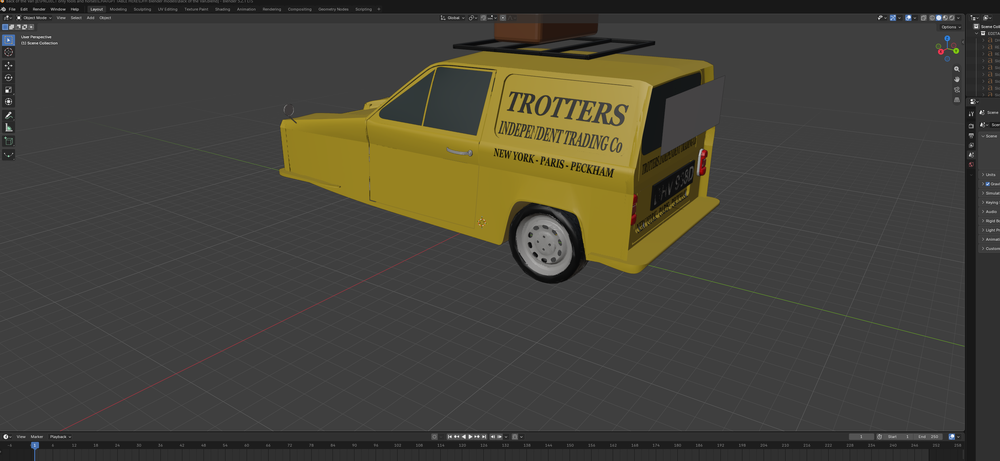Activate the Scale tool
The image size is (1000, 461).
click(x=8, y=90)
